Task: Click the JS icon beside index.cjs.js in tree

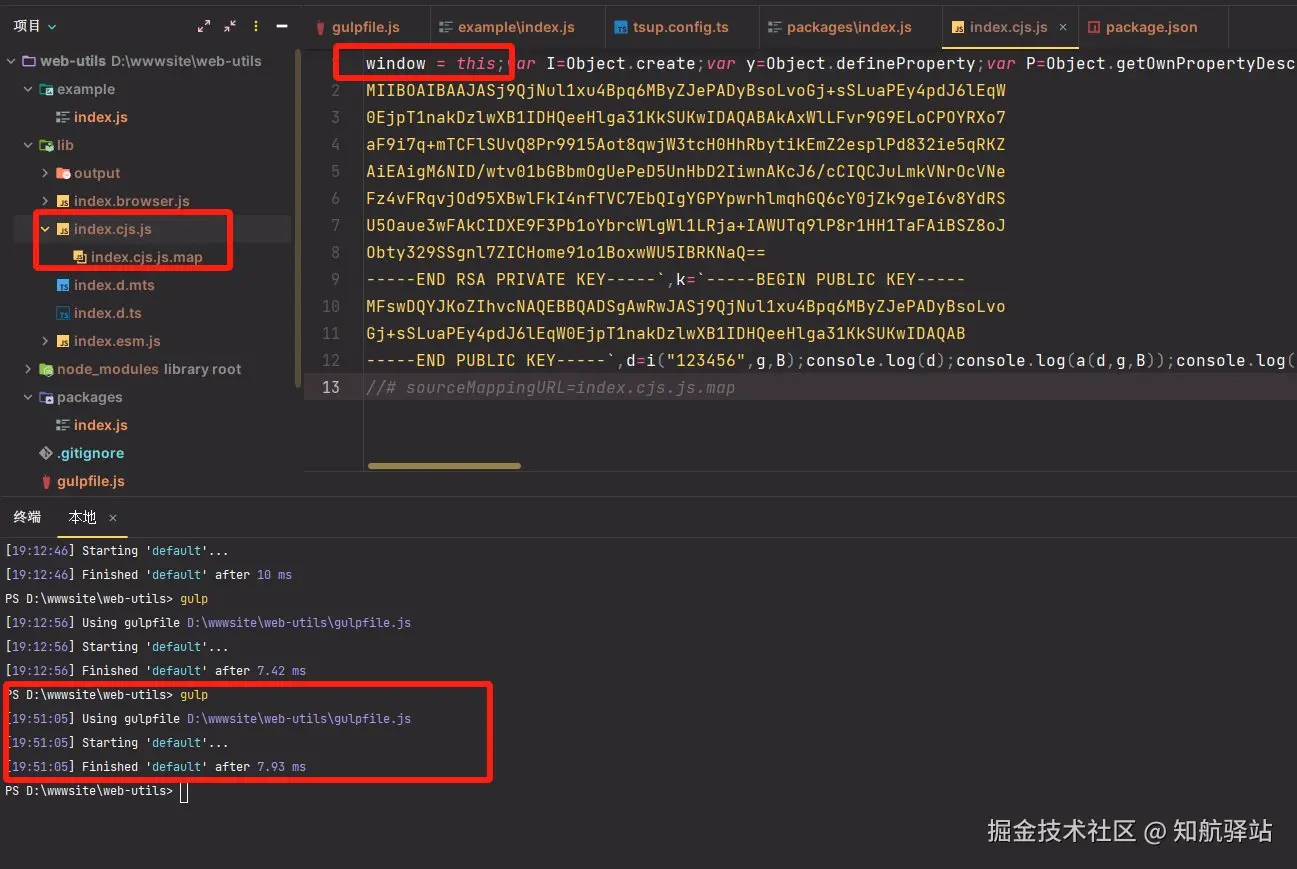Action: [63, 229]
